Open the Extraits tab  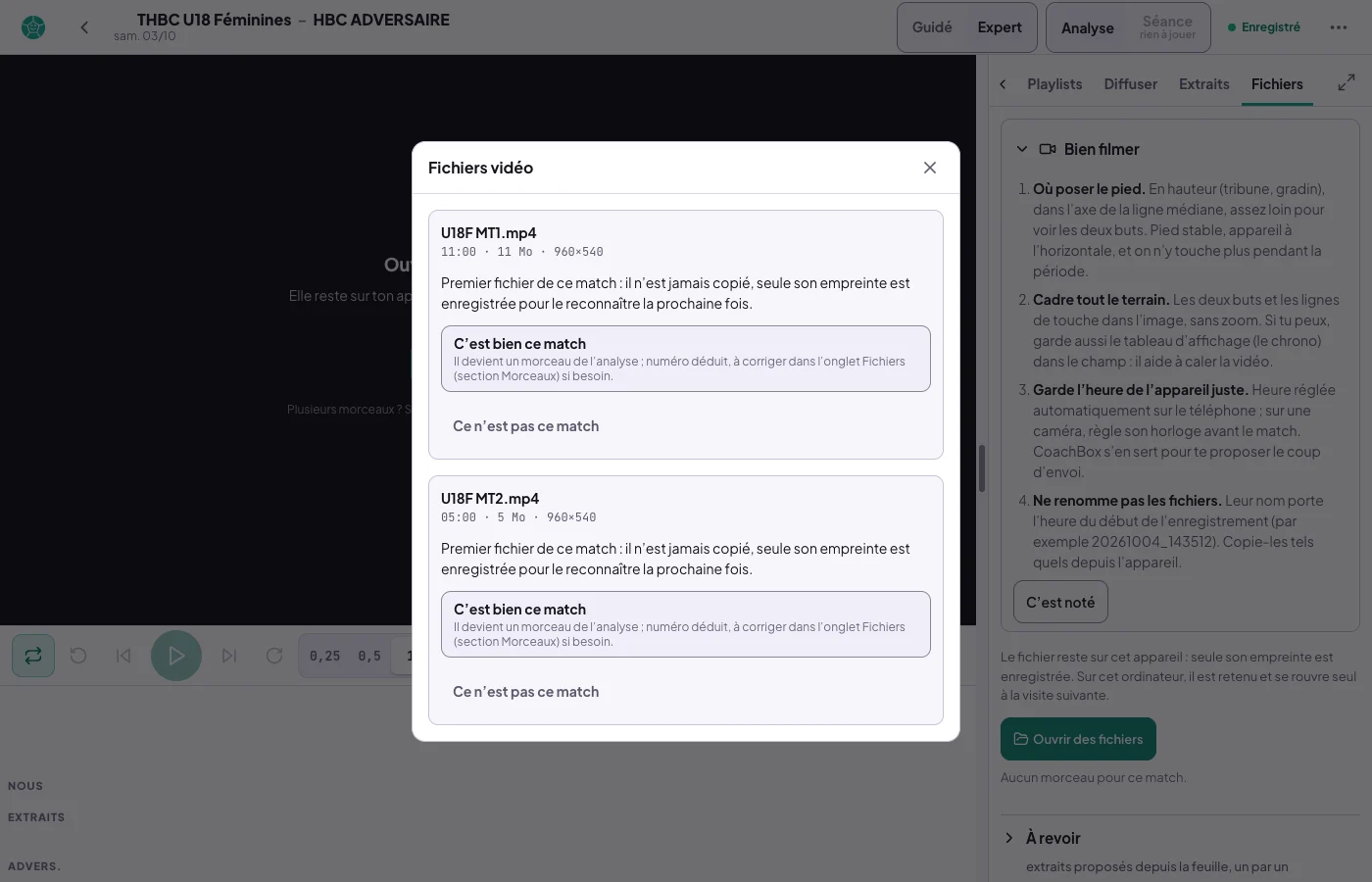1204,84
